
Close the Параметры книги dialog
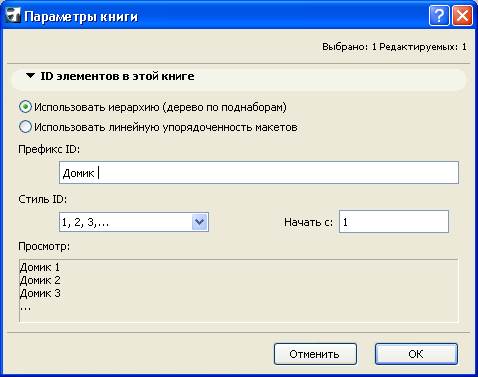pyautogui.click(x=462, y=15)
